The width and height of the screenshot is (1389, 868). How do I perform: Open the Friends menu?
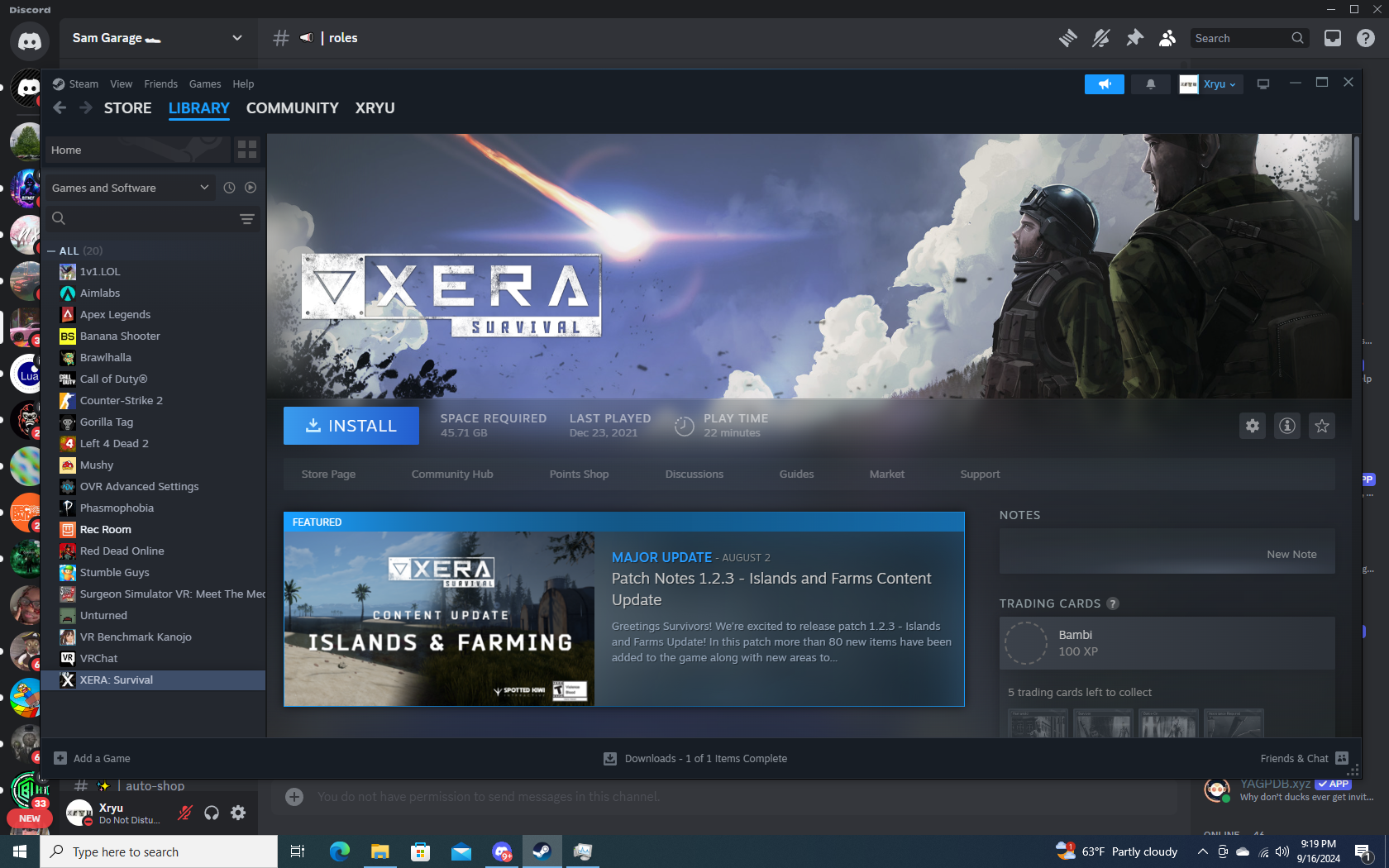coord(160,84)
